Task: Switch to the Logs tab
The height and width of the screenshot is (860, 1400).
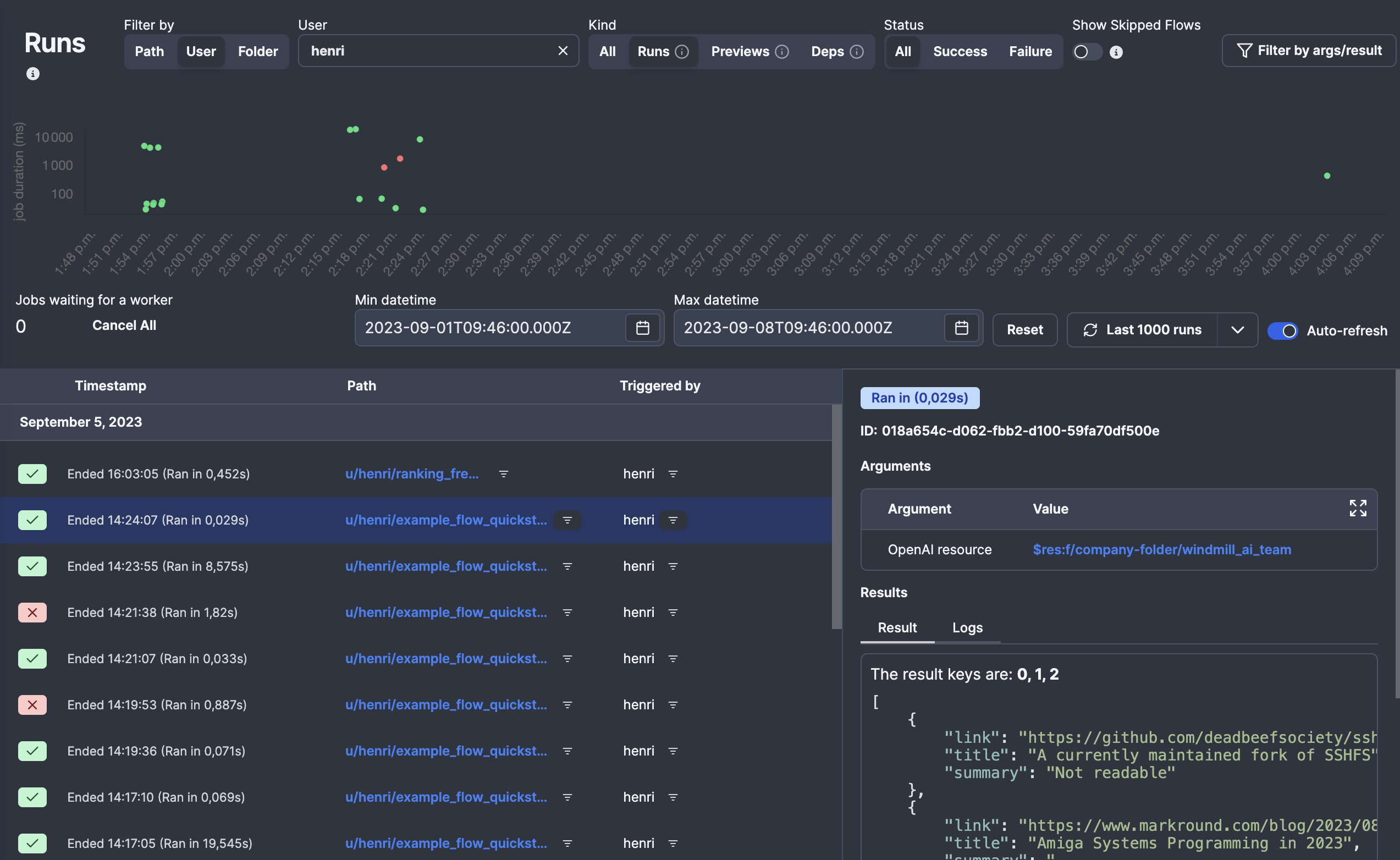Action: point(967,628)
